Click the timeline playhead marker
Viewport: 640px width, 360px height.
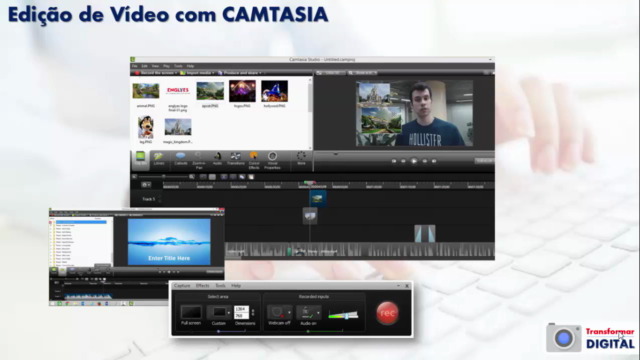coord(310,182)
